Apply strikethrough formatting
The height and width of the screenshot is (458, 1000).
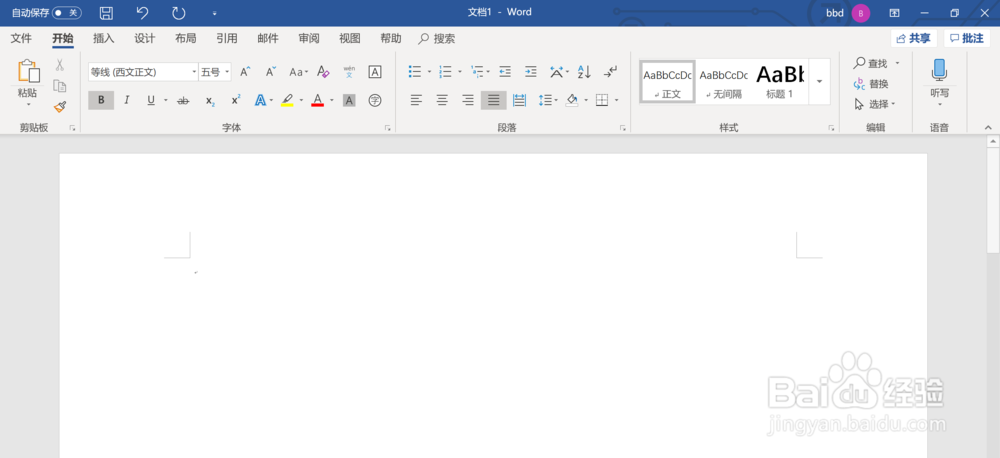(183, 100)
